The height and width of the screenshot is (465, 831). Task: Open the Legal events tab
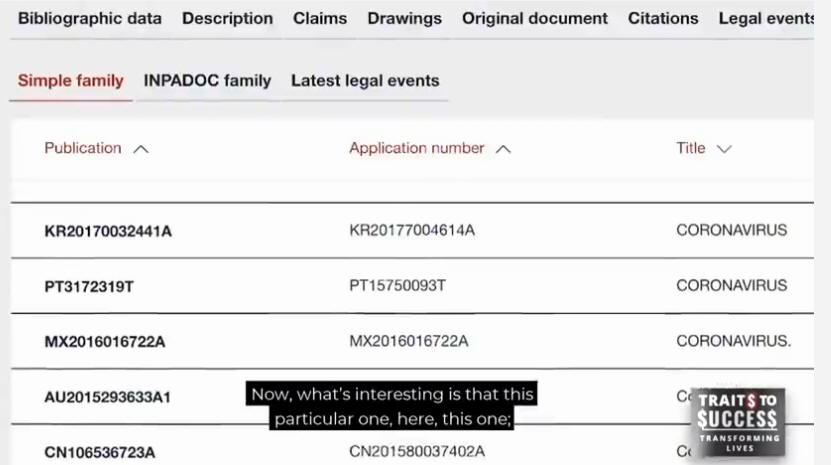[x=766, y=18]
